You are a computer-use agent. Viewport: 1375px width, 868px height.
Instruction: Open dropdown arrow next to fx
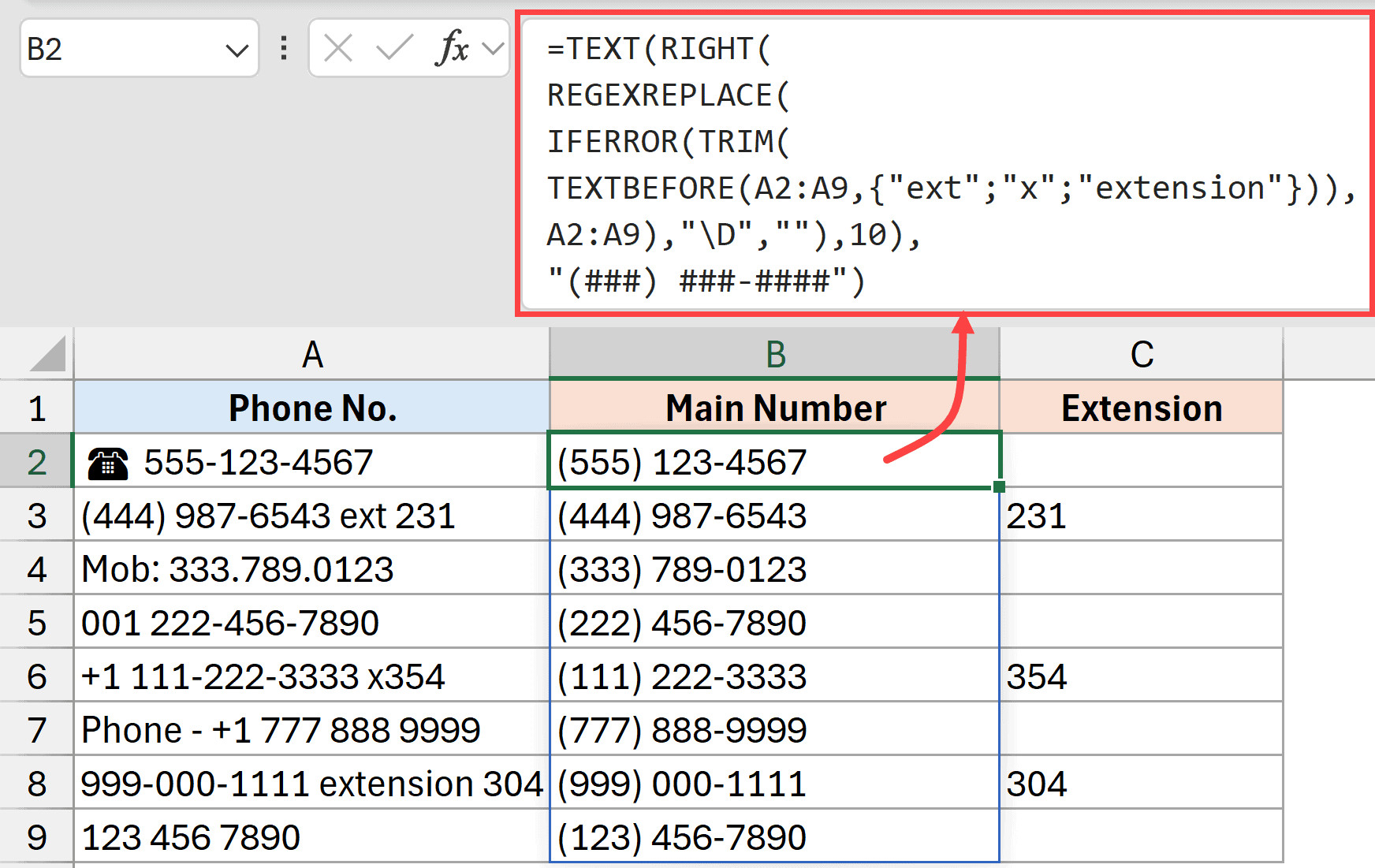[494, 49]
